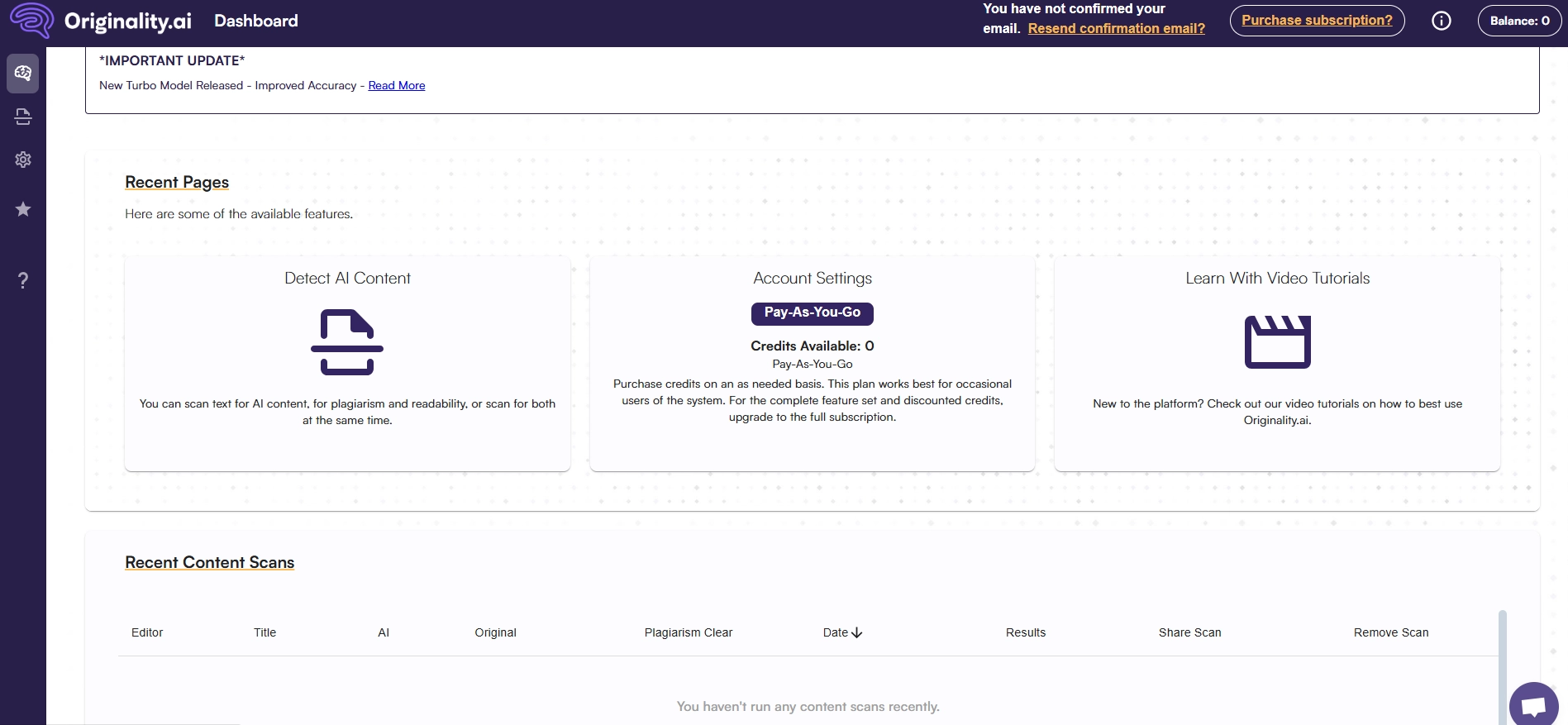Click the star favorites sidebar icon

click(x=23, y=209)
